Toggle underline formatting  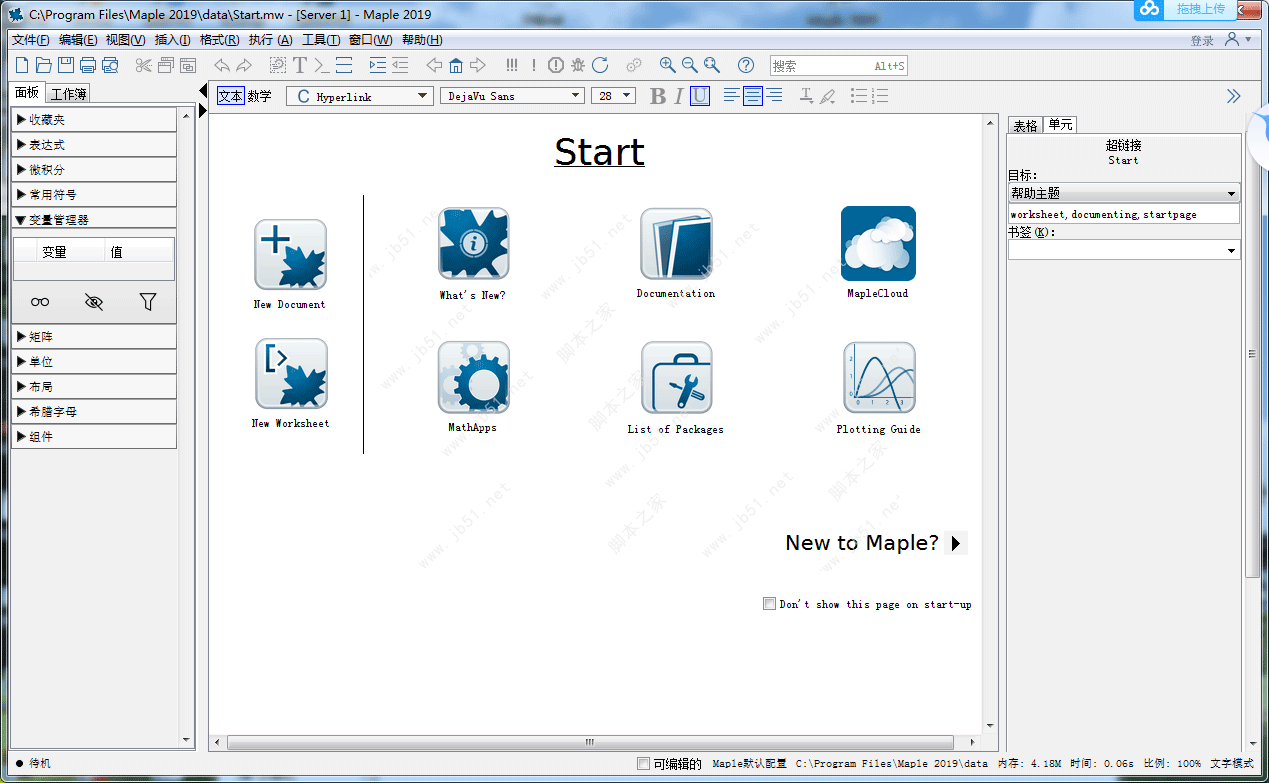tap(700, 96)
